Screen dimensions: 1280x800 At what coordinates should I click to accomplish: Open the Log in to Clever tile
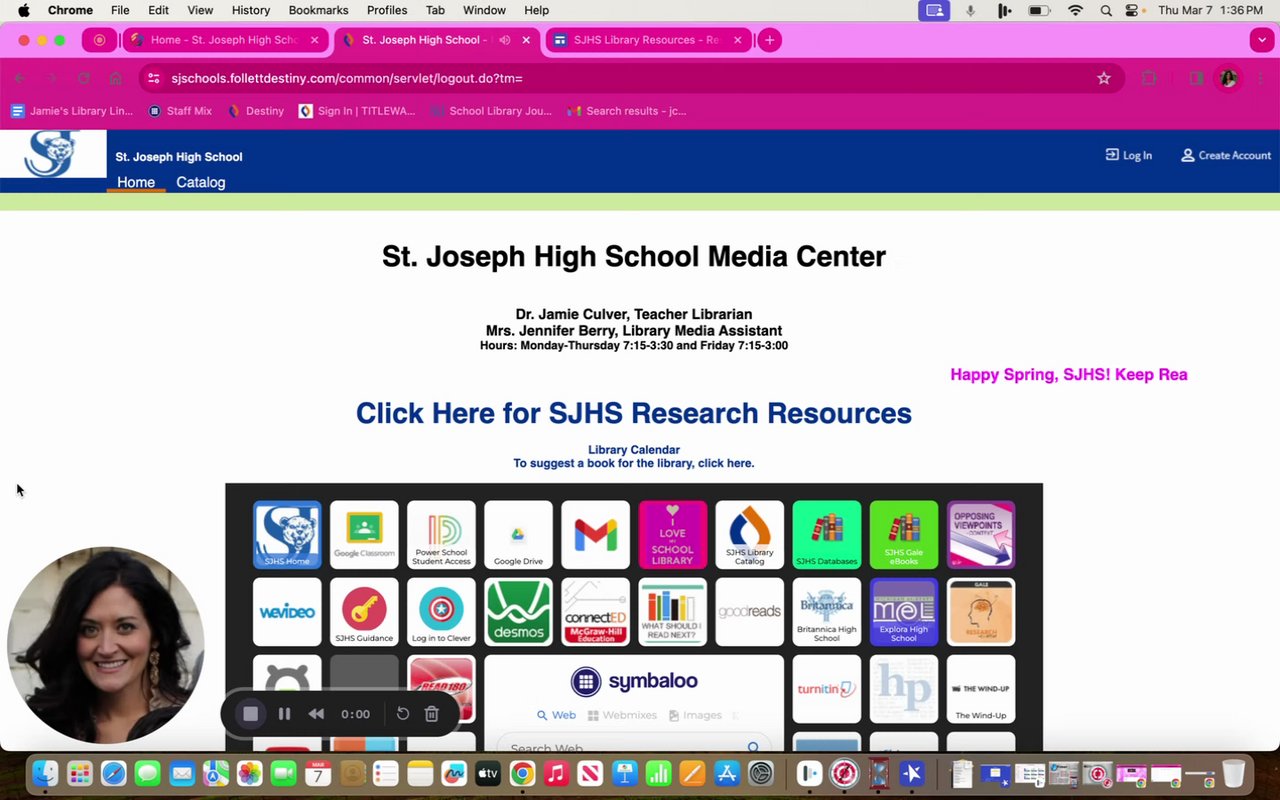point(441,612)
